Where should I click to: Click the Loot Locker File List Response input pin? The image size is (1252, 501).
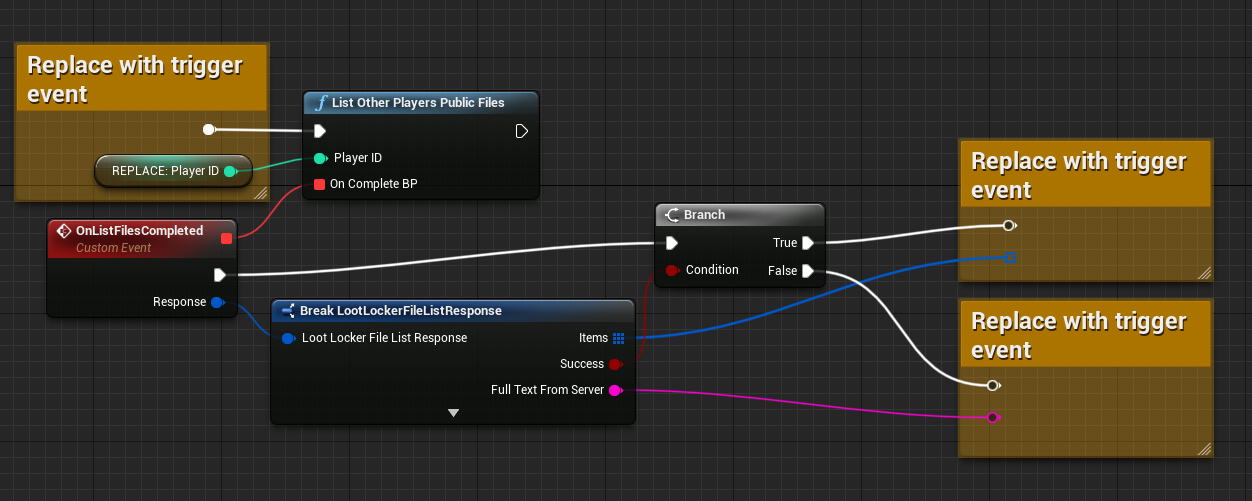click(289, 338)
